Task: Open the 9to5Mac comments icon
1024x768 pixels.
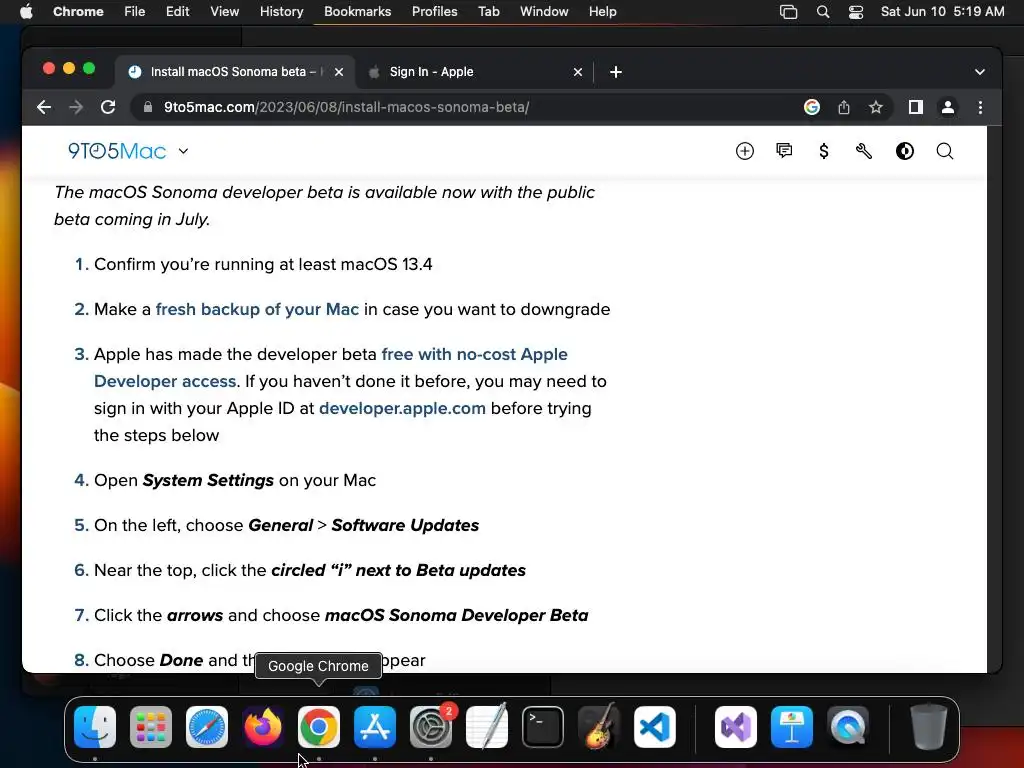Action: [x=784, y=151]
